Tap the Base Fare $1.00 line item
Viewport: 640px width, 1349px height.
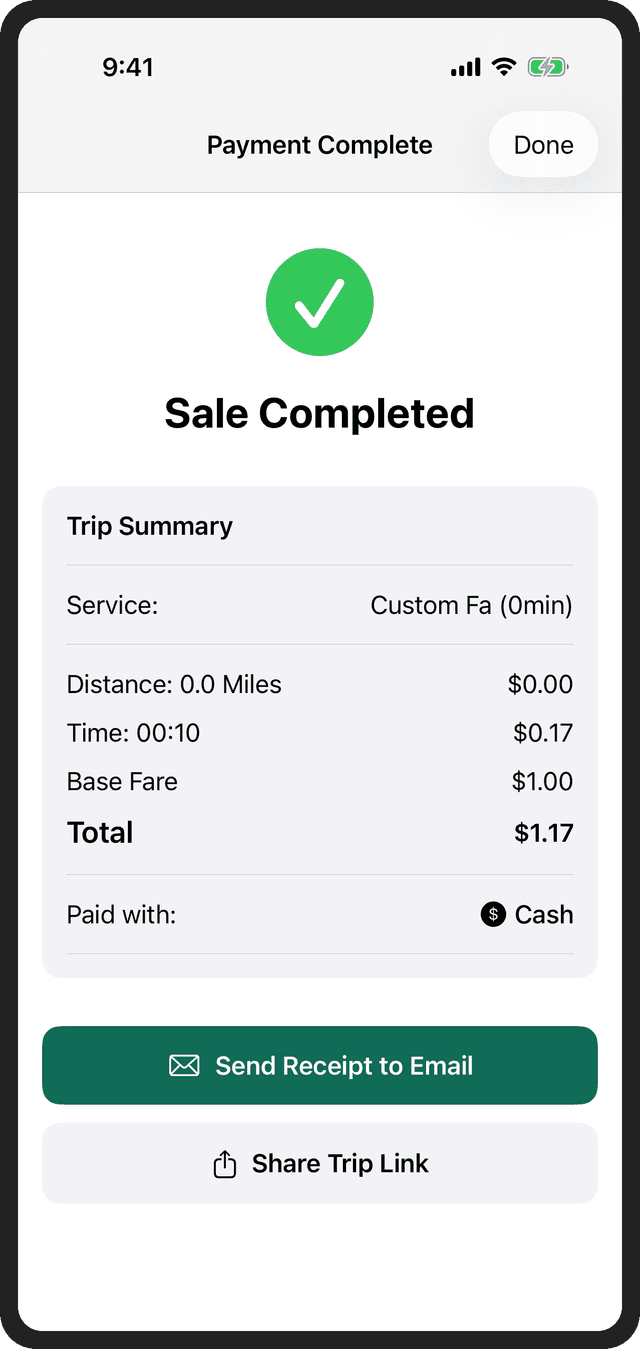click(x=320, y=781)
